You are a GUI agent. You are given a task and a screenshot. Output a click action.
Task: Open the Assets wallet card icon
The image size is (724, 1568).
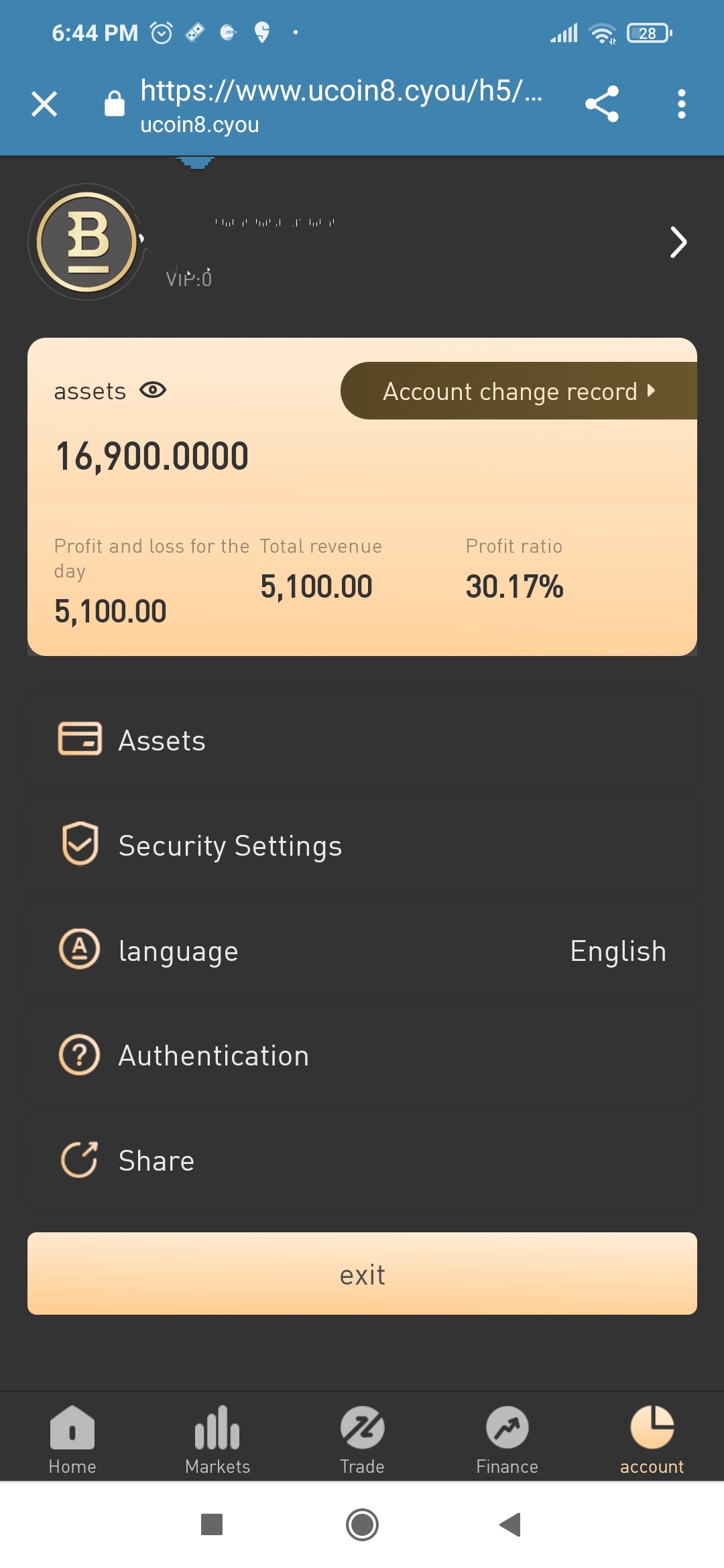tap(80, 739)
